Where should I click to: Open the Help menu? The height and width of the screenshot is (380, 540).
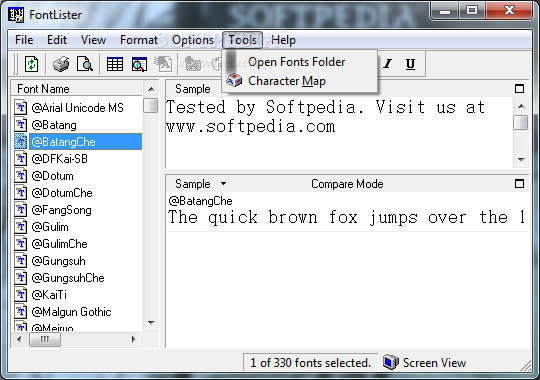tap(283, 40)
